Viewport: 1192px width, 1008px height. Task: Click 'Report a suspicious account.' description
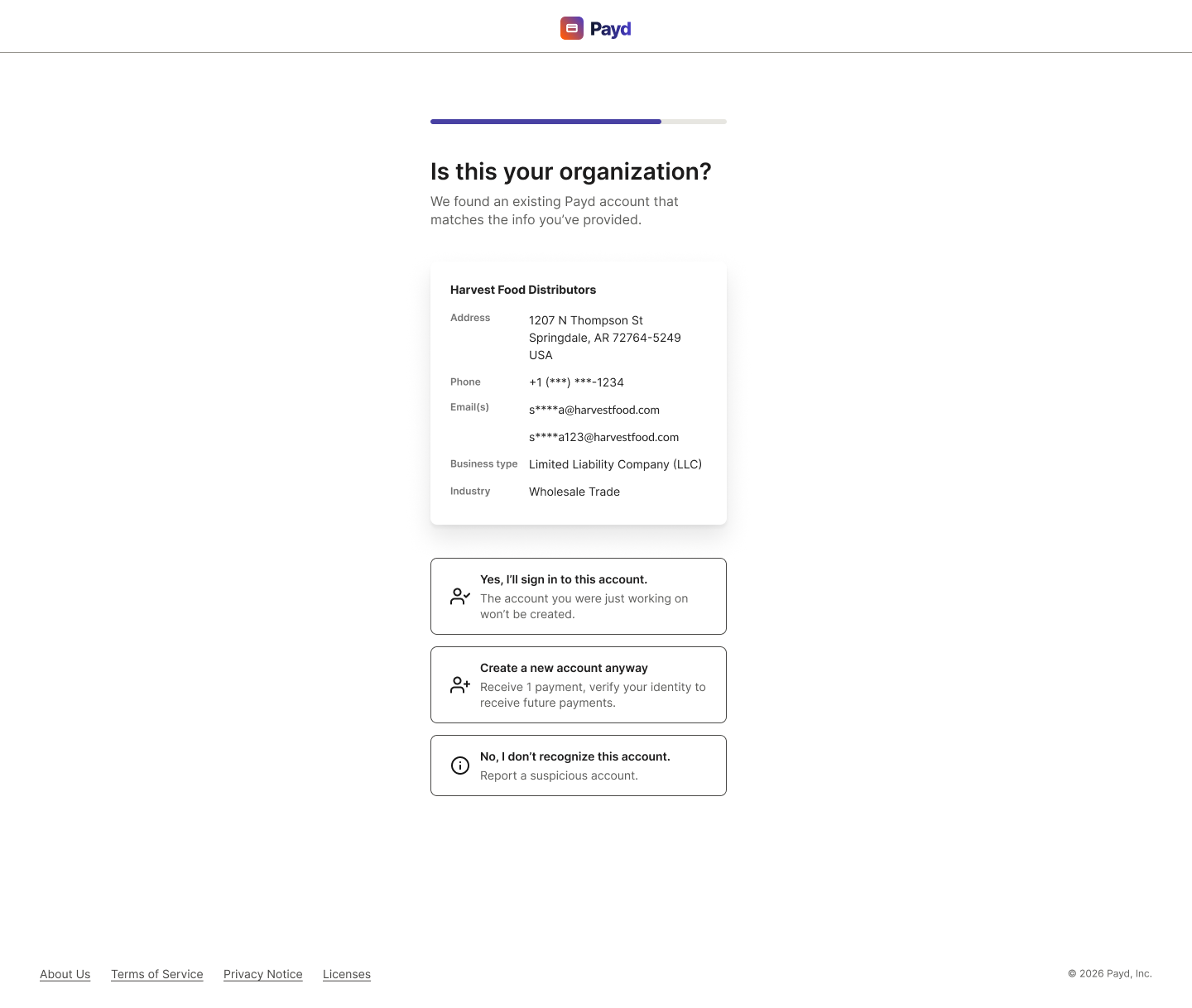[560, 775]
